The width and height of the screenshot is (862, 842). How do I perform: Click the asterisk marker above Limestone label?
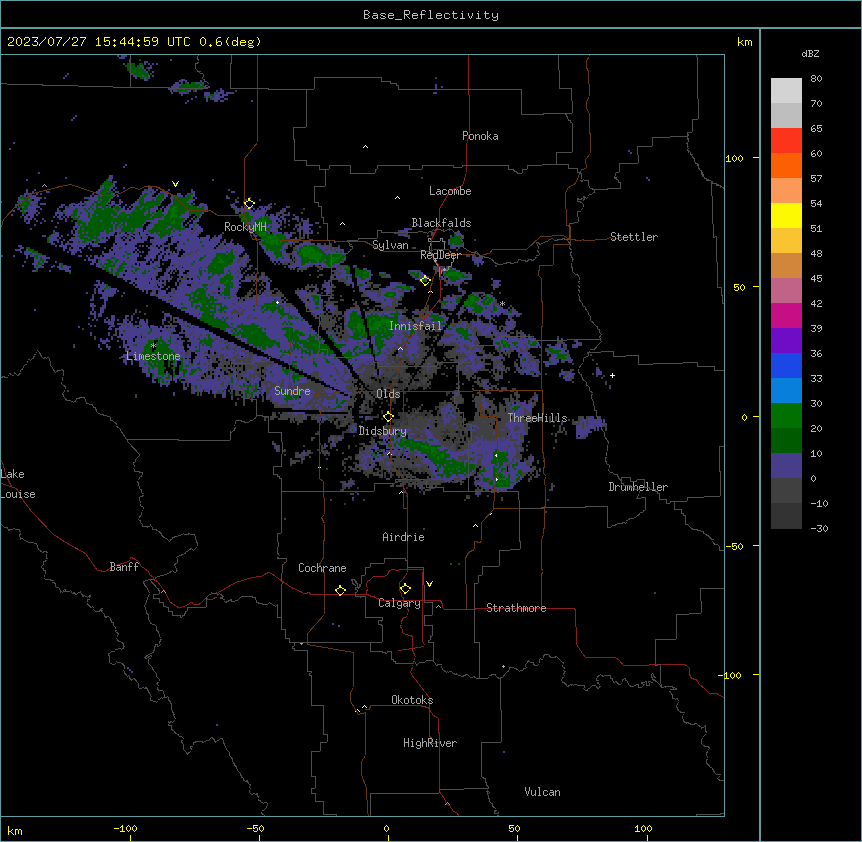pos(154,346)
